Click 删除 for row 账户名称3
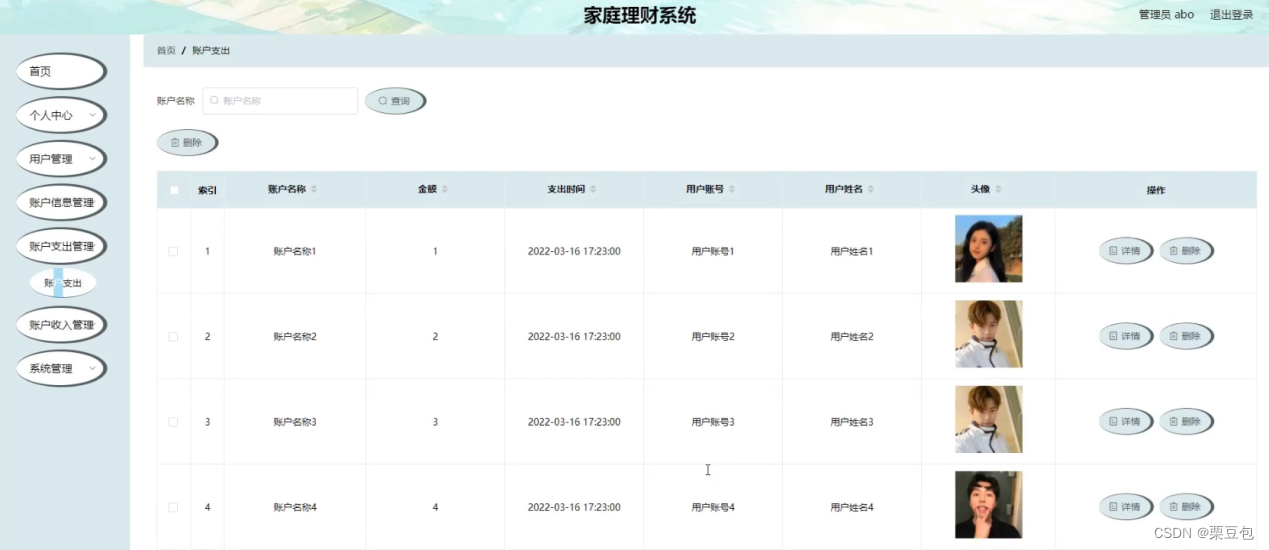 coord(1186,422)
